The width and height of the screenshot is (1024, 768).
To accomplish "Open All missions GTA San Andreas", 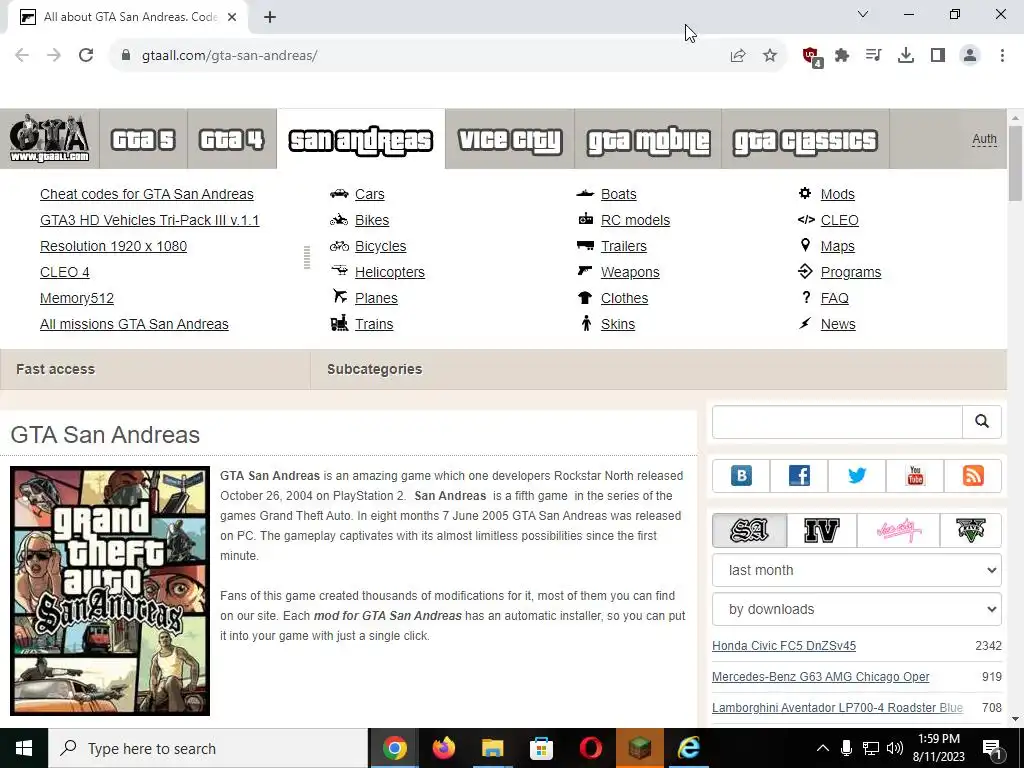I will (x=135, y=324).
